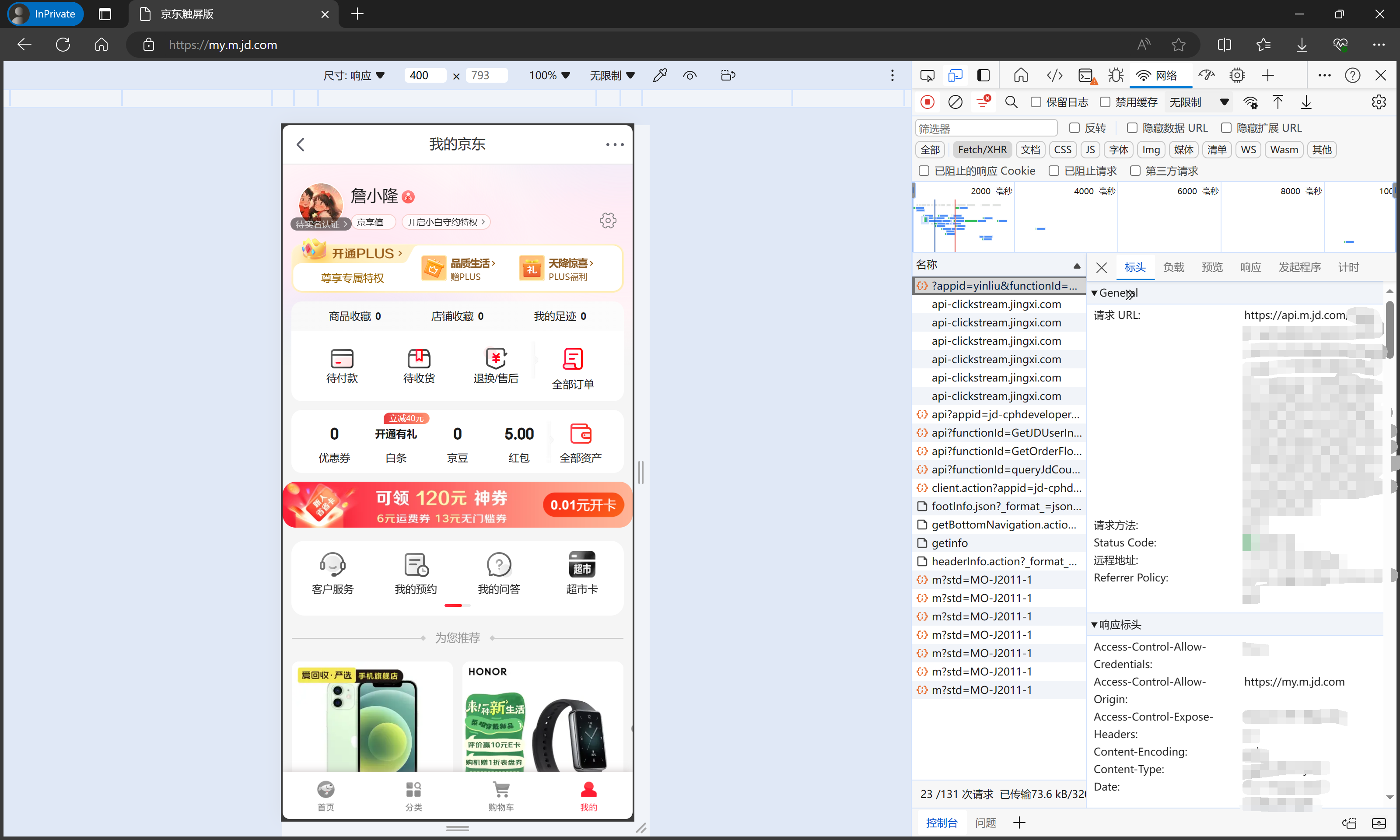This screenshot has height=840, width=1400.
Task: Click the DevTools network settings gear
Action: click(x=1379, y=102)
